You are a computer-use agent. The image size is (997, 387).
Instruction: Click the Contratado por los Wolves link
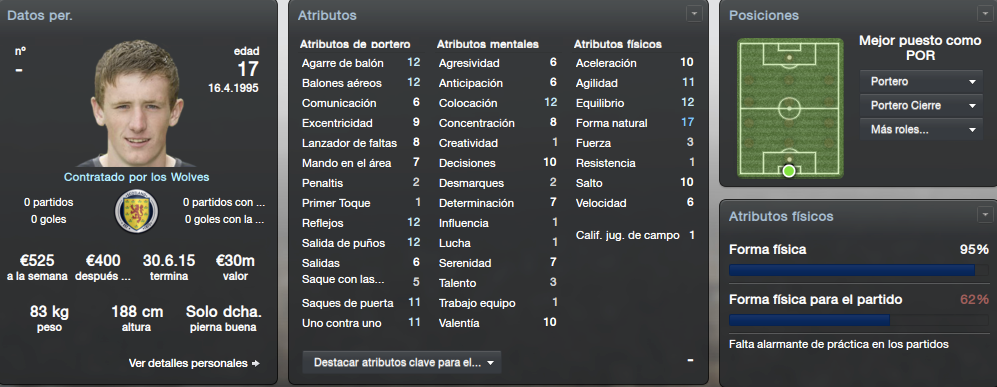[136, 177]
